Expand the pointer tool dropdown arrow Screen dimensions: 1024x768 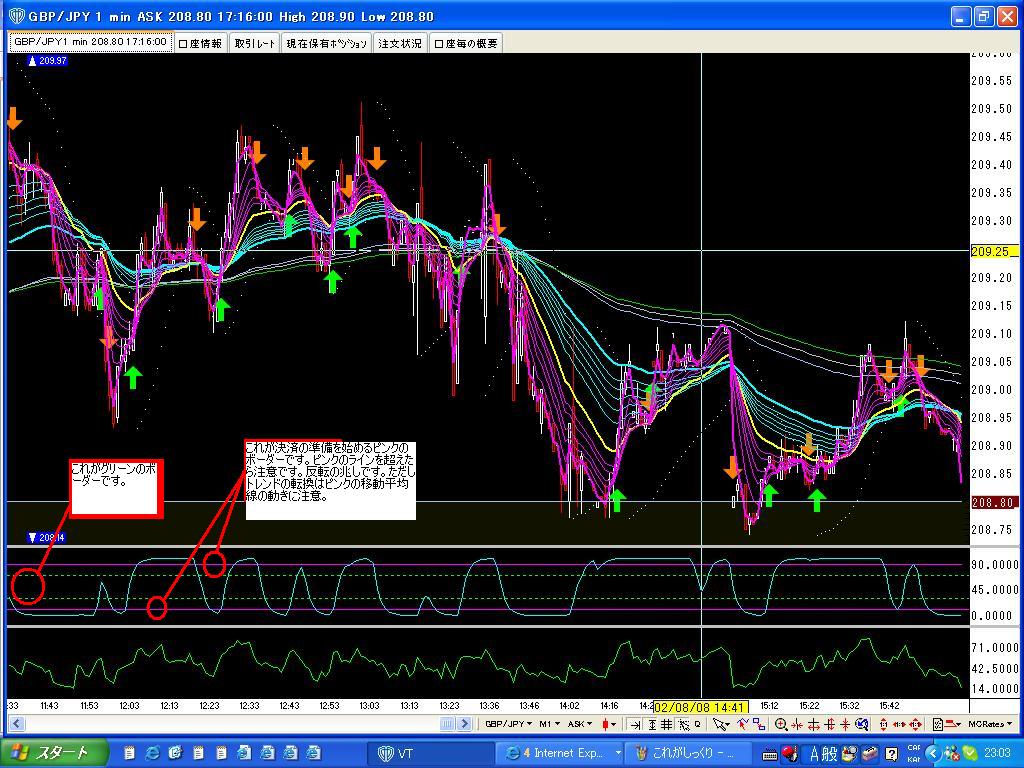[728, 725]
